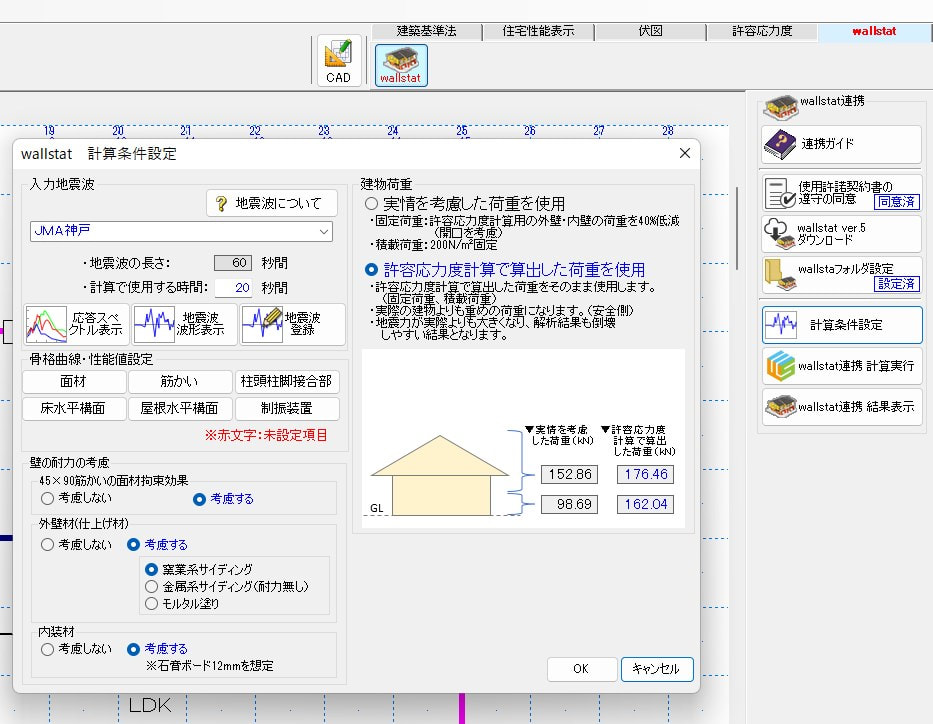This screenshot has width=933, height=724.
Task: Click load value 162.04
Action: pyautogui.click(x=646, y=504)
